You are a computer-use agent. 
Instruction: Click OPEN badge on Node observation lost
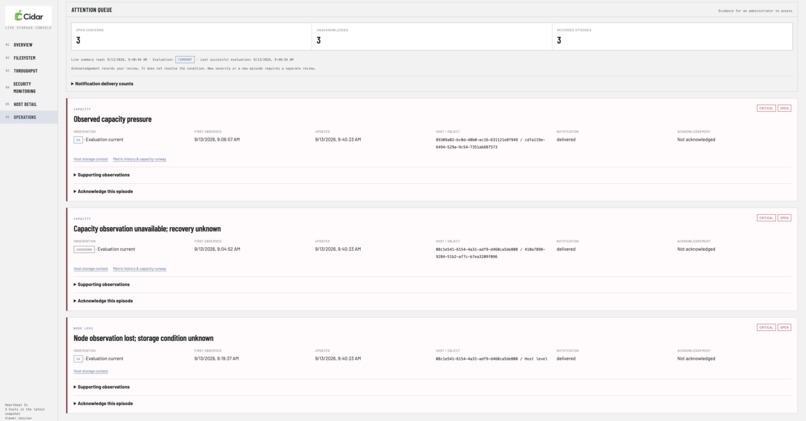pyautogui.click(x=784, y=327)
